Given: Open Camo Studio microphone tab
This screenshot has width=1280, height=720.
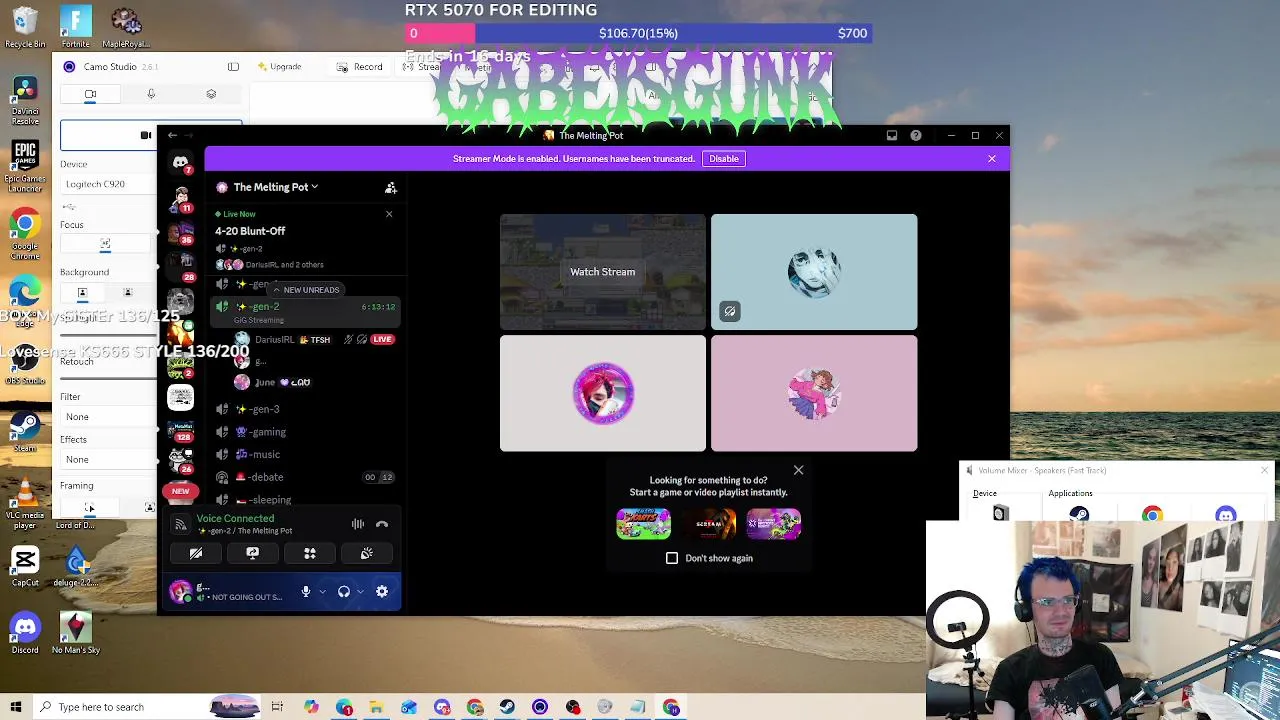Looking at the screenshot, I should pyautogui.click(x=151, y=94).
